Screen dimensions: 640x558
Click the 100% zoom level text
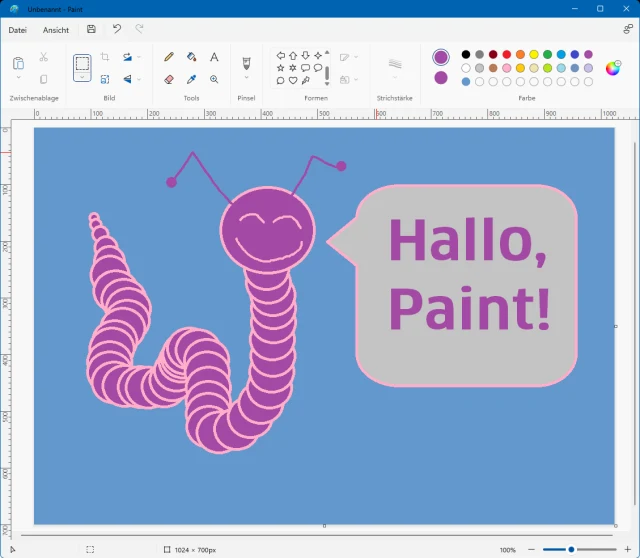507,550
